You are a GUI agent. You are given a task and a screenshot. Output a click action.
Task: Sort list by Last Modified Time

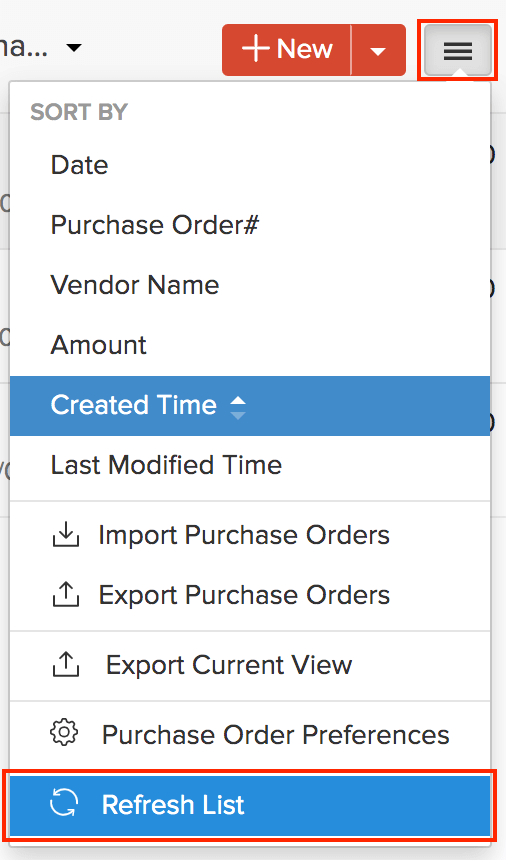(250, 466)
